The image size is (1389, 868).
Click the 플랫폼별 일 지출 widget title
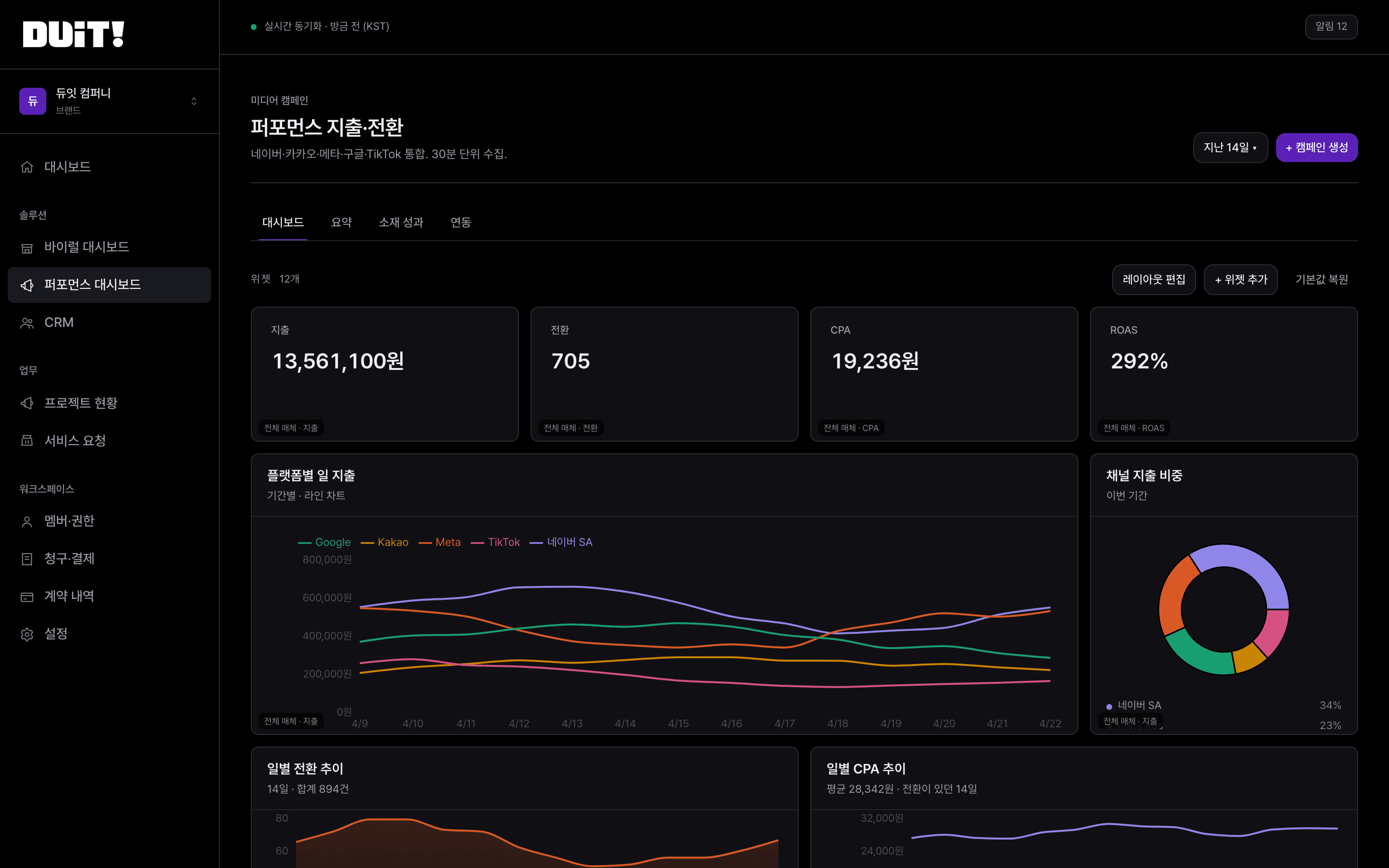point(311,475)
